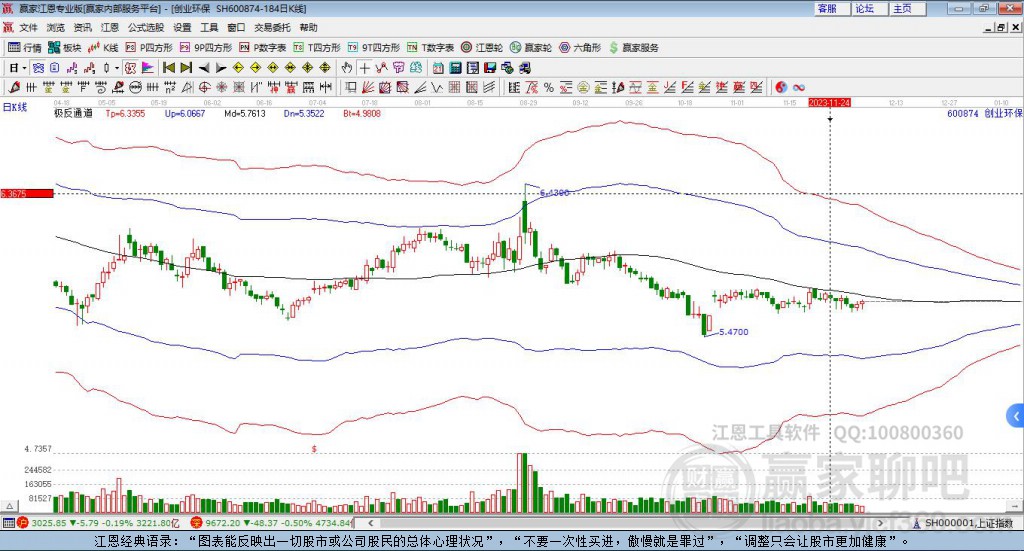Open the 浏览 menu
This screenshot has height=551, width=1024.
pyautogui.click(x=56, y=27)
